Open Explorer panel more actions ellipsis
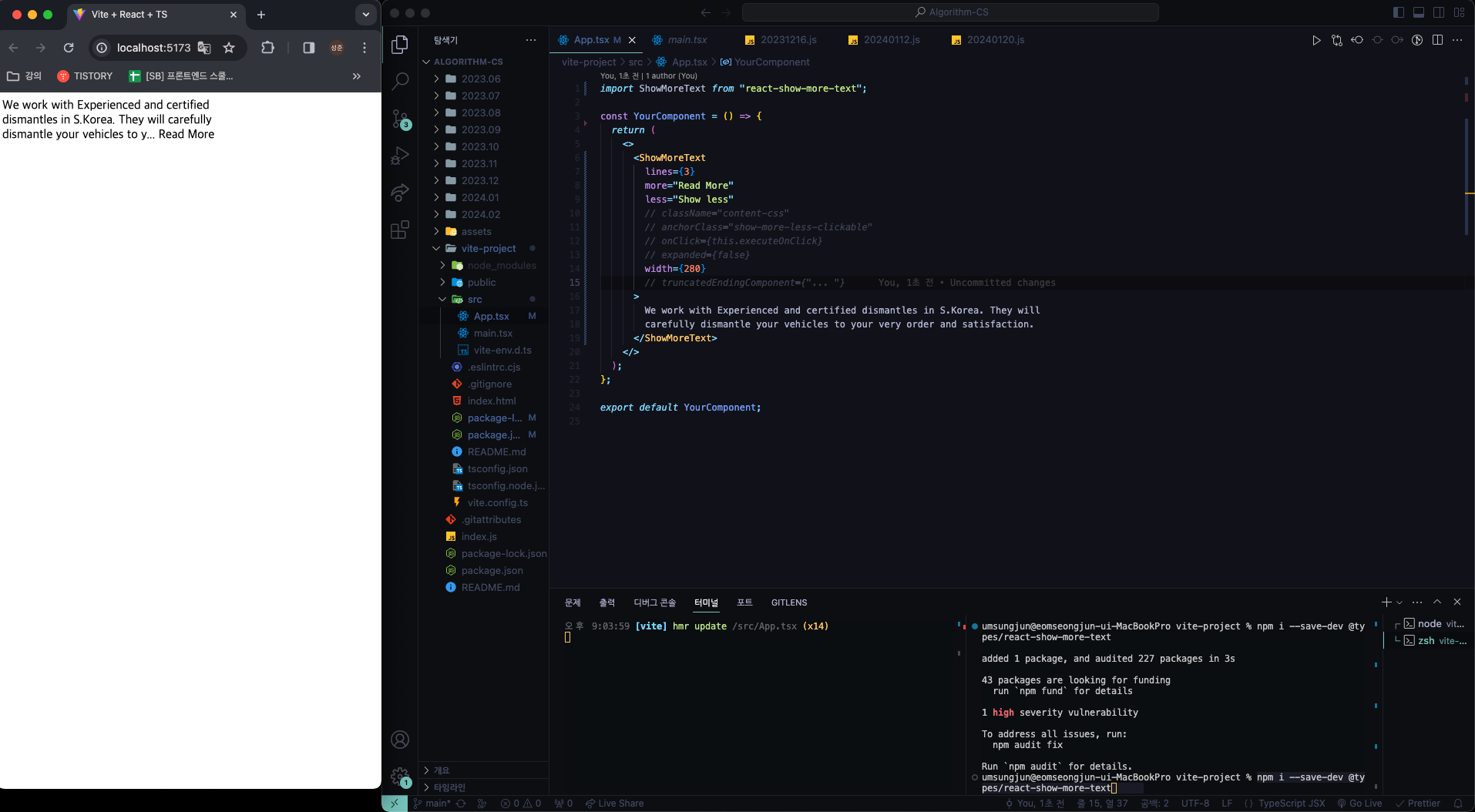Image resolution: width=1475 pixels, height=812 pixels. (531, 40)
